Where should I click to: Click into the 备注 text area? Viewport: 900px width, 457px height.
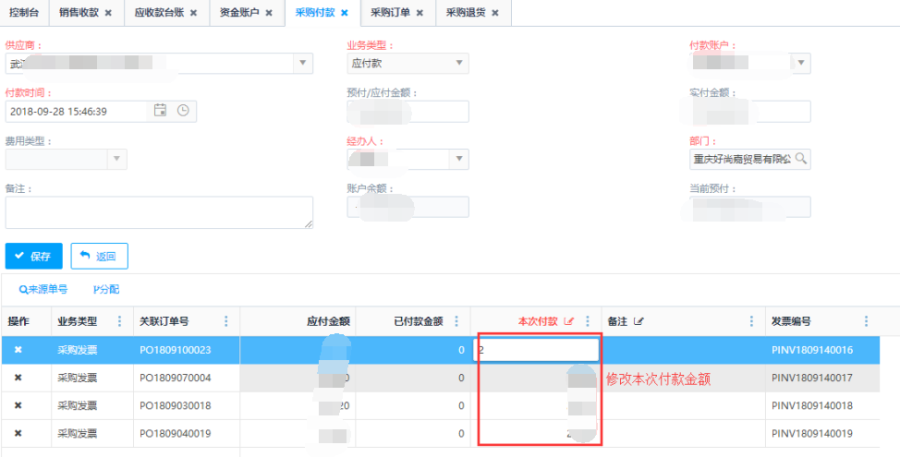(158, 212)
